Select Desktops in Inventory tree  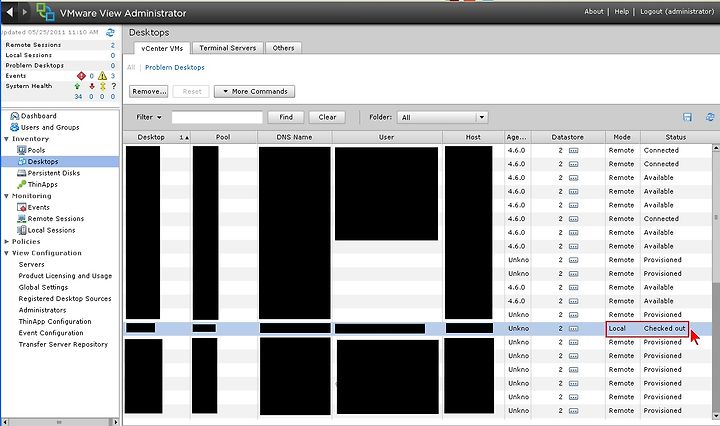pos(43,162)
